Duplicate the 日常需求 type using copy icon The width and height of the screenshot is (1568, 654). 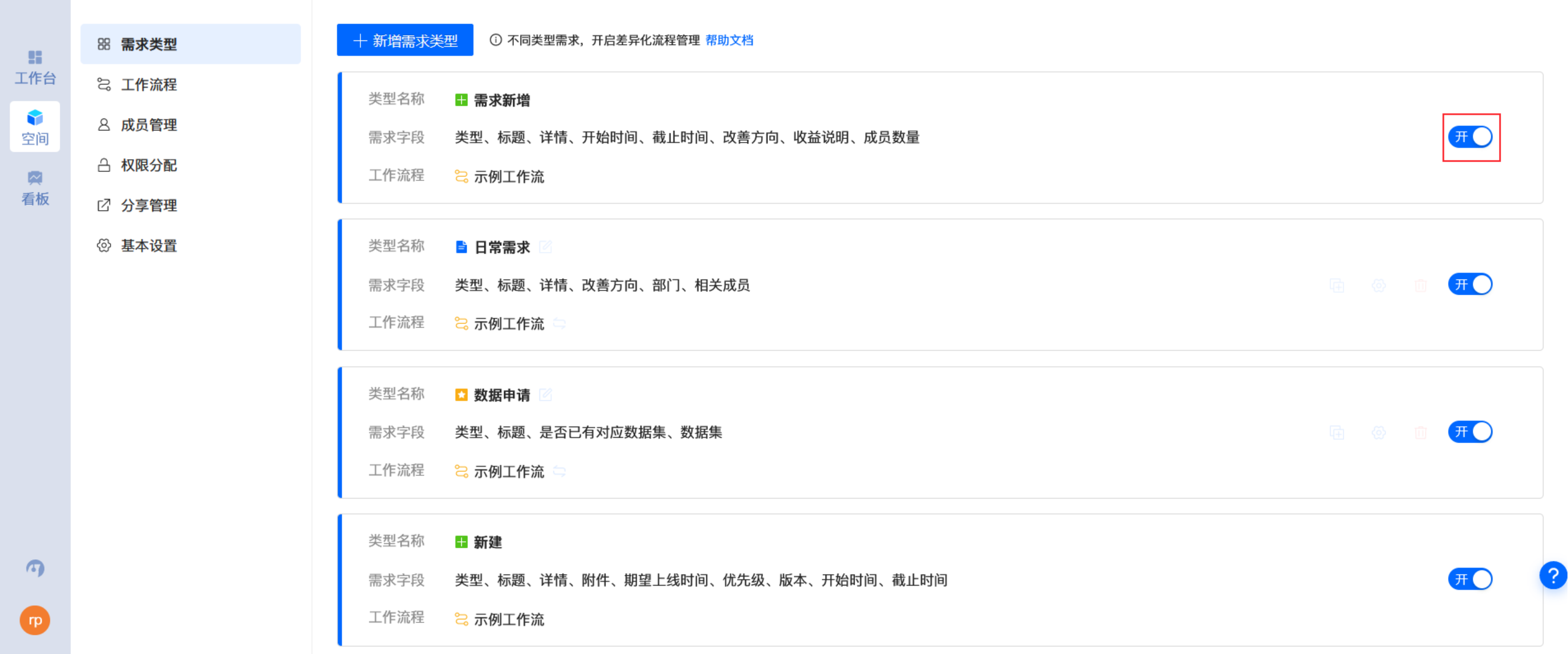[x=1337, y=285]
